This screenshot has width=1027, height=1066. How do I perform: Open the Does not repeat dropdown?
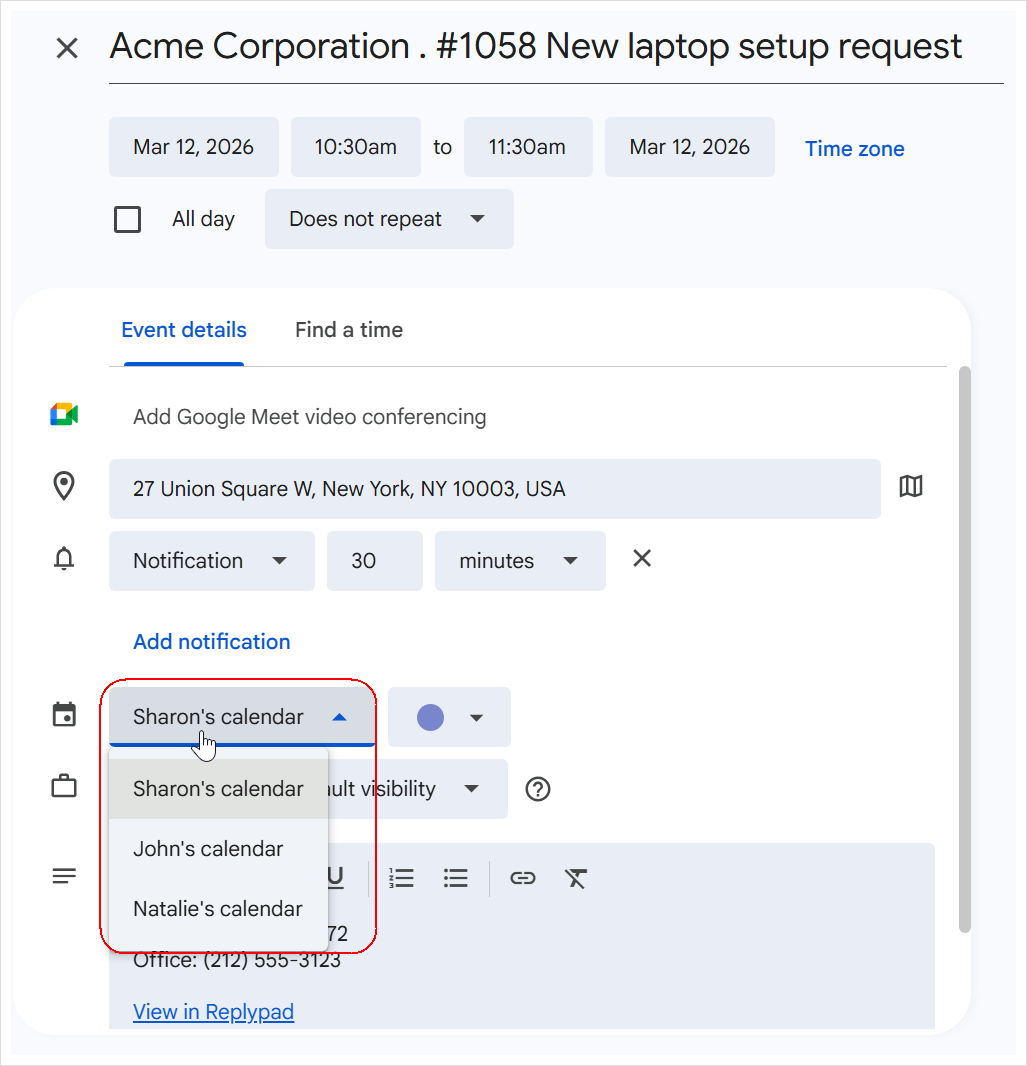[x=388, y=219]
